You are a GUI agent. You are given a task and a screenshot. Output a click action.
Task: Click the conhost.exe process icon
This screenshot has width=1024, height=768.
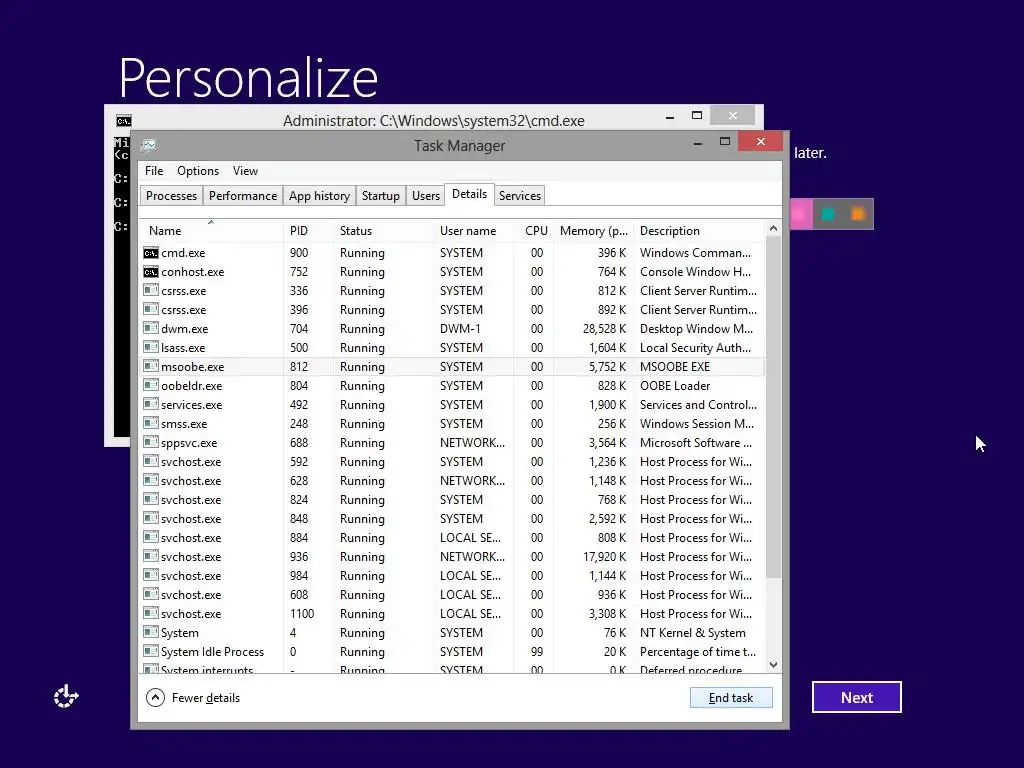151,272
